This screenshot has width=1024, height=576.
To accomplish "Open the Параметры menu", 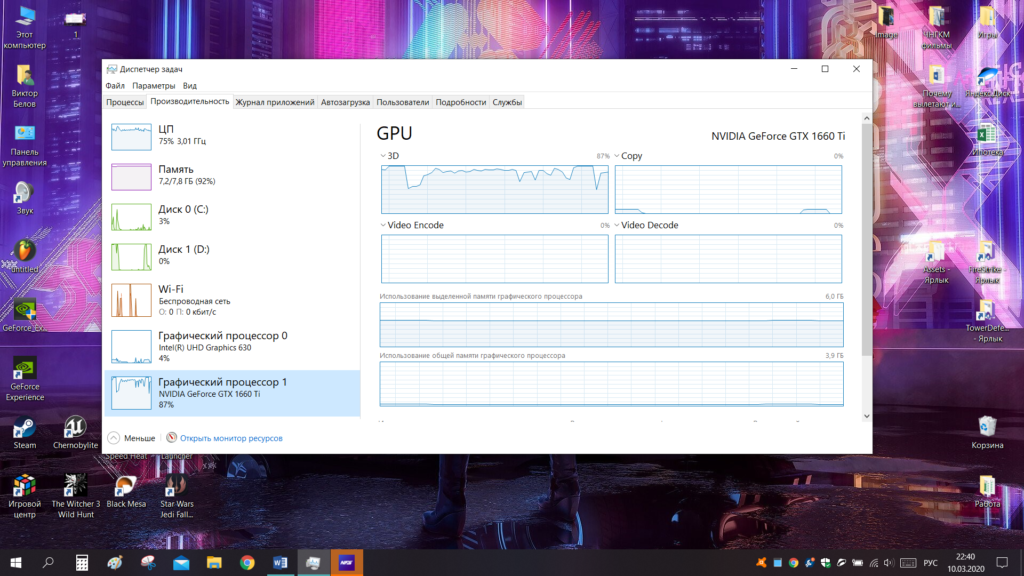I will (x=153, y=86).
